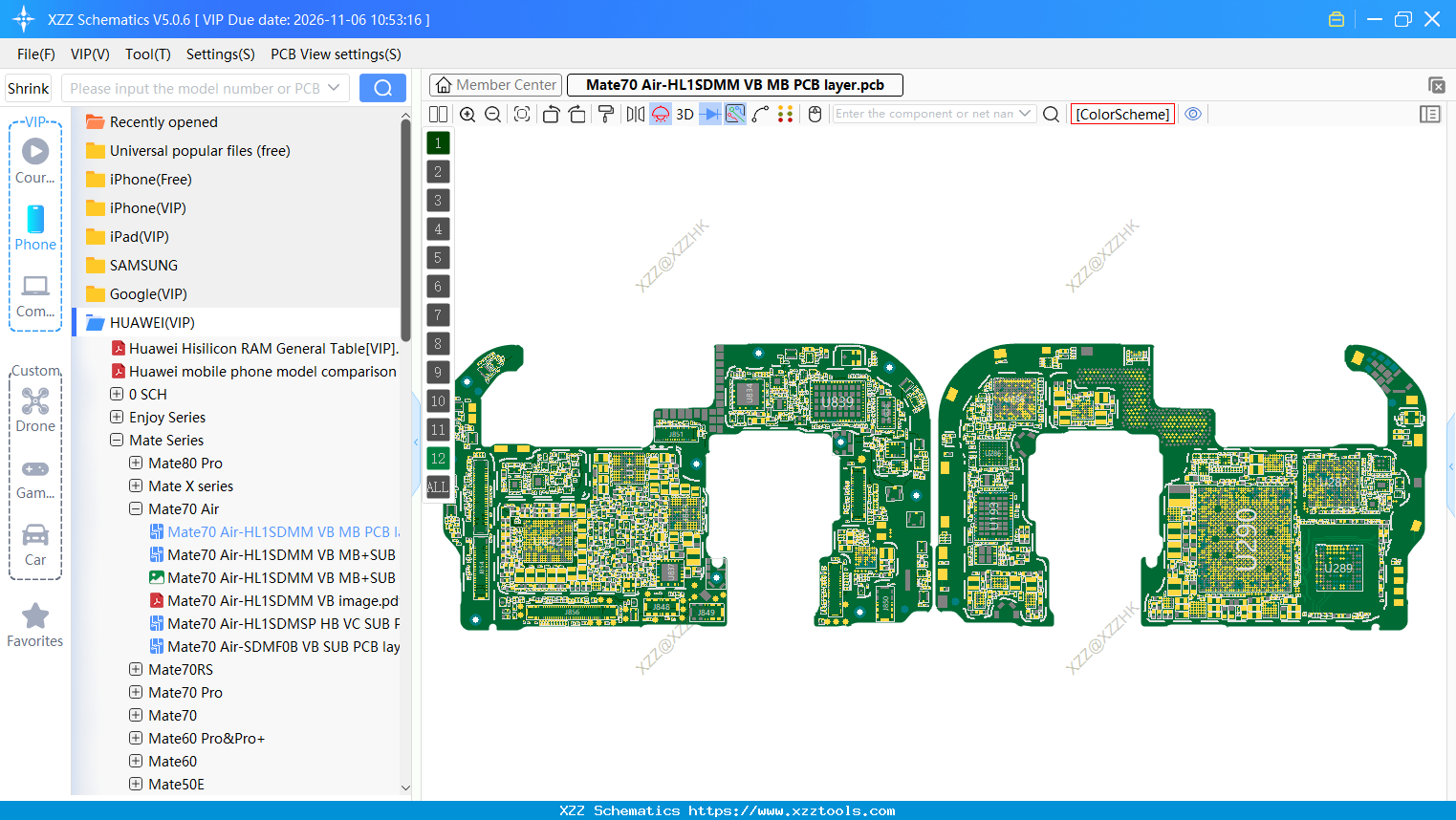Screen dimensions: 1456x820
Task: Rotate the board counterclockwise
Action: pos(551,114)
